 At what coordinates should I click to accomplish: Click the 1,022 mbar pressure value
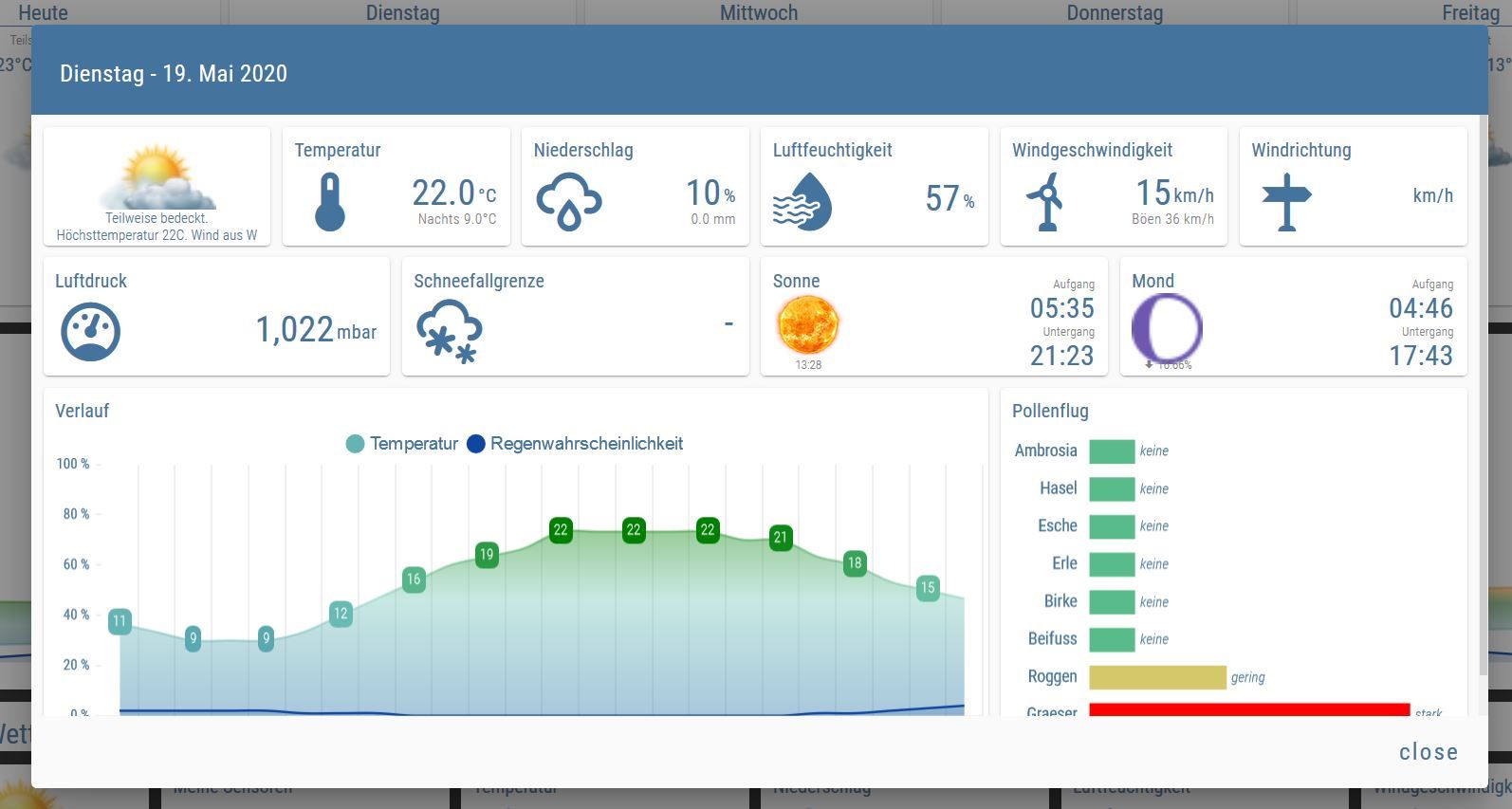pyautogui.click(x=316, y=330)
